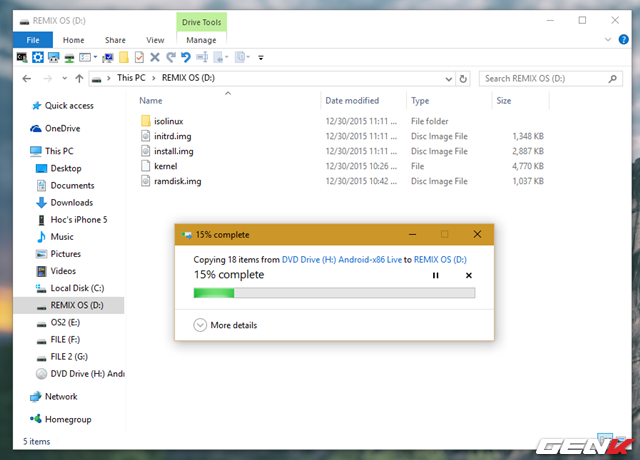Open OneDrive in navigation pane
Viewport: 640px width, 460px height.
click(x=62, y=128)
